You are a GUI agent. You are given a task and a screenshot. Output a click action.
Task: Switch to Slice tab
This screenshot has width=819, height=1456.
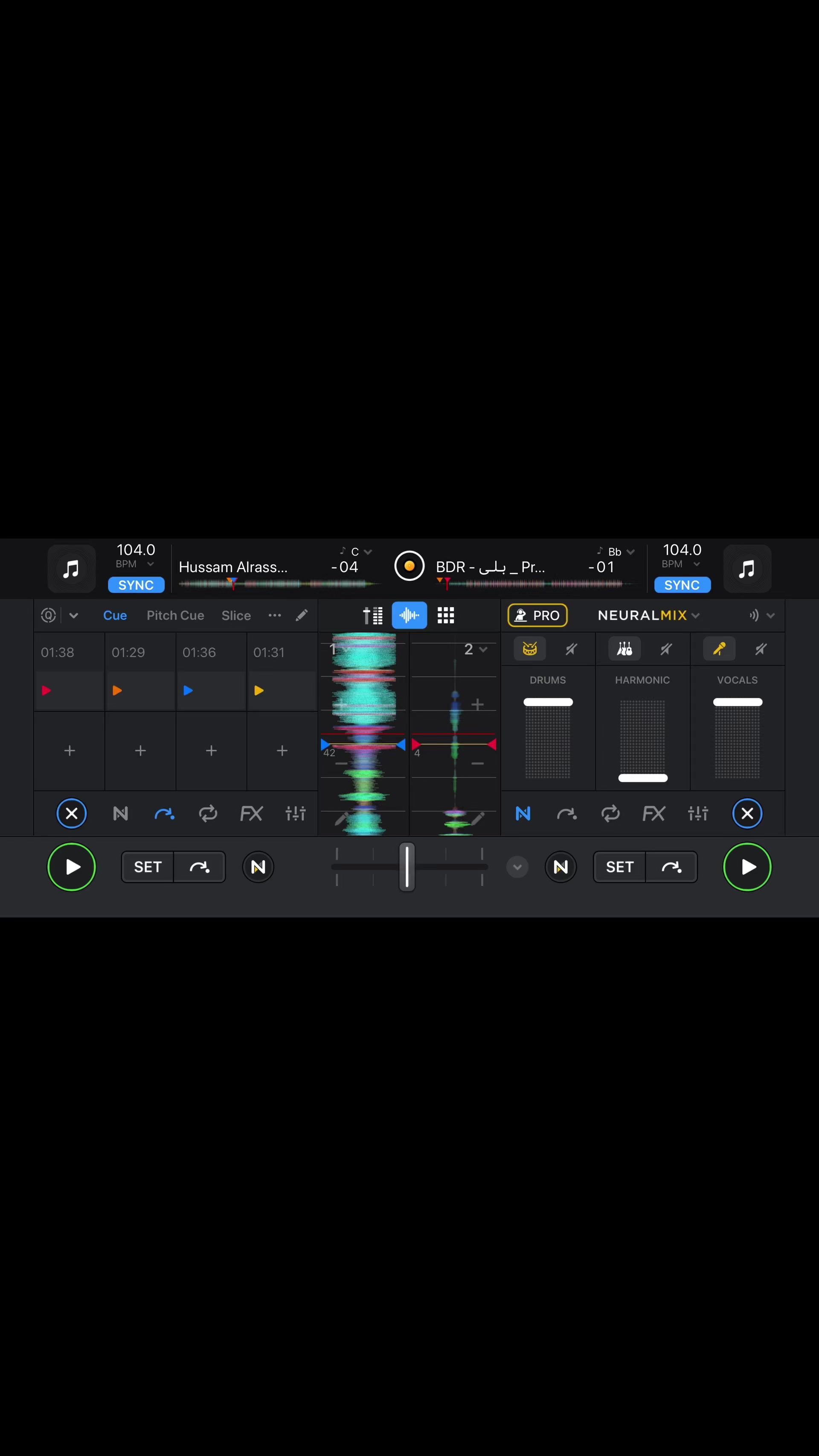(x=236, y=615)
